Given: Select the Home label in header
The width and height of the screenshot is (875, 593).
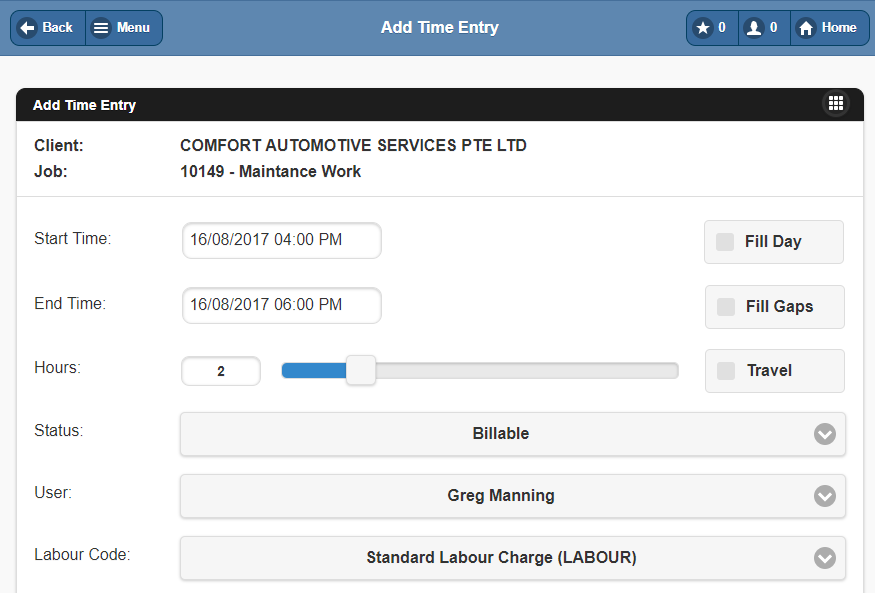Looking at the screenshot, I should pos(839,28).
